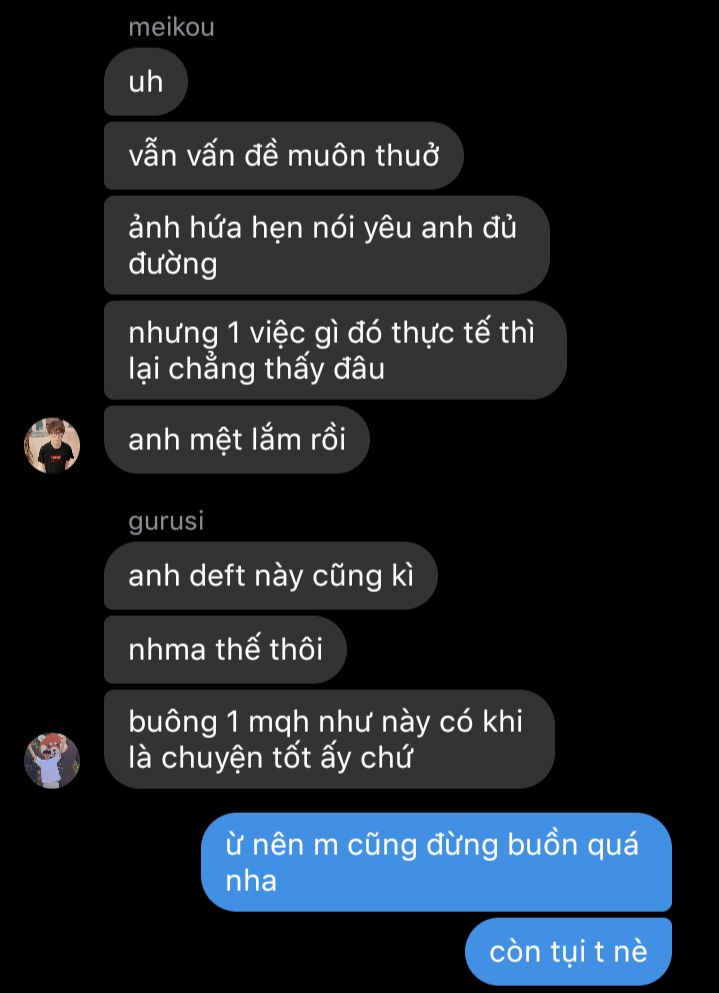719x993 pixels.
Task: Tap the word 'nha' in the blue bubble
Action: pos(251,881)
